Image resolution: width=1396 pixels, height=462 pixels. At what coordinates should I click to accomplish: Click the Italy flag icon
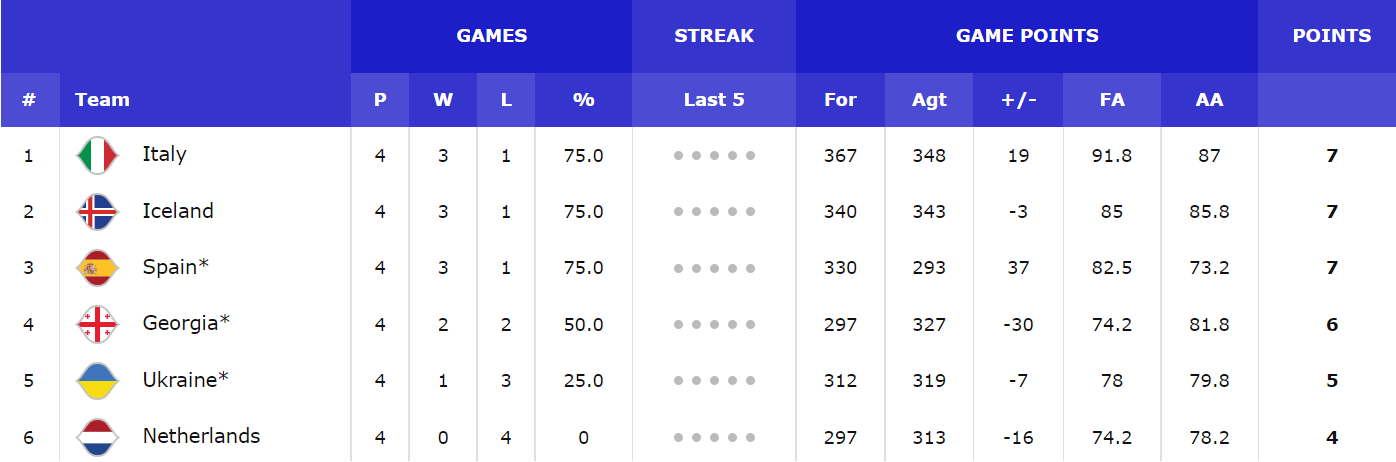(98, 156)
